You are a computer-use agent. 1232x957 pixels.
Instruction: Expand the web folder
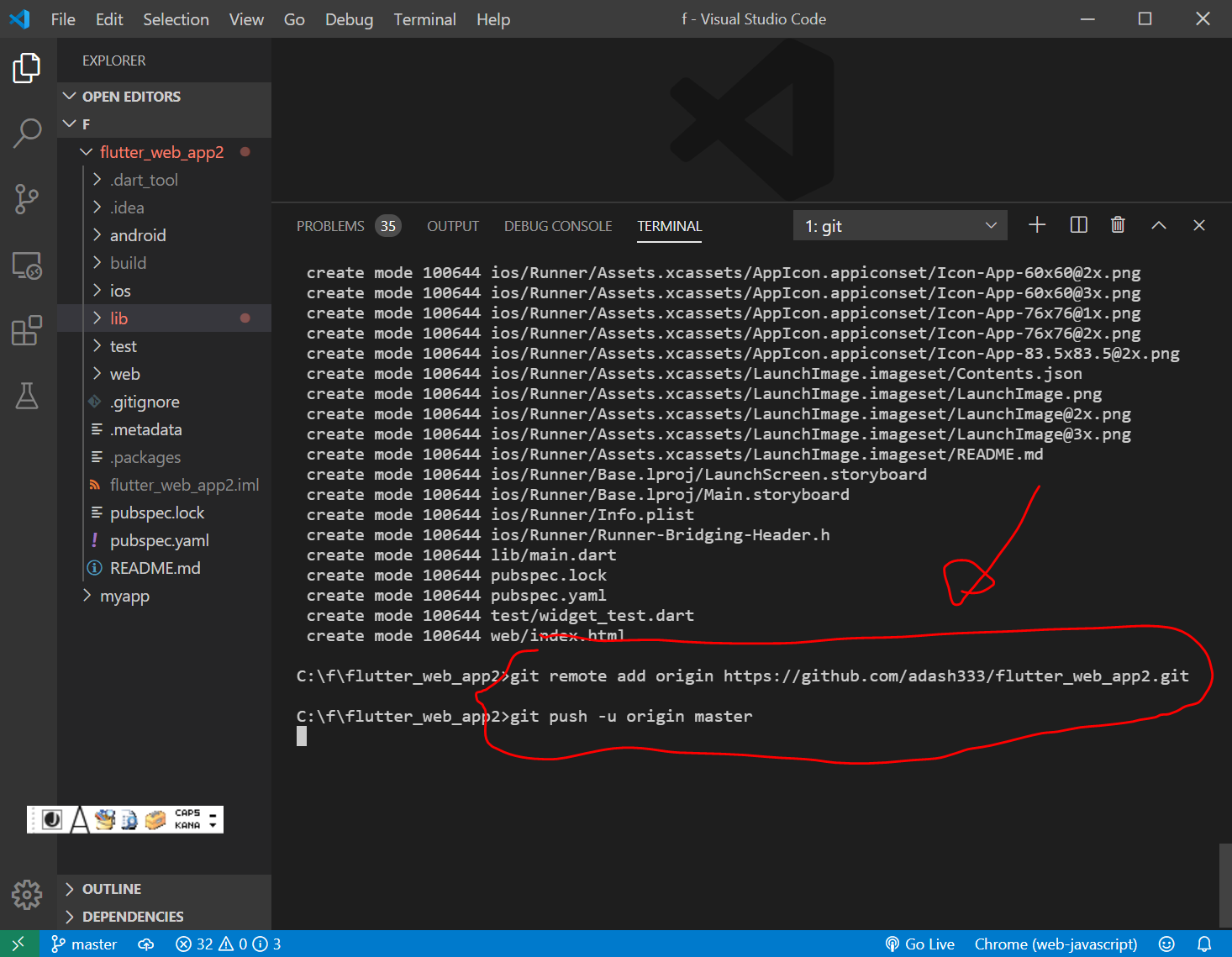coord(164,374)
